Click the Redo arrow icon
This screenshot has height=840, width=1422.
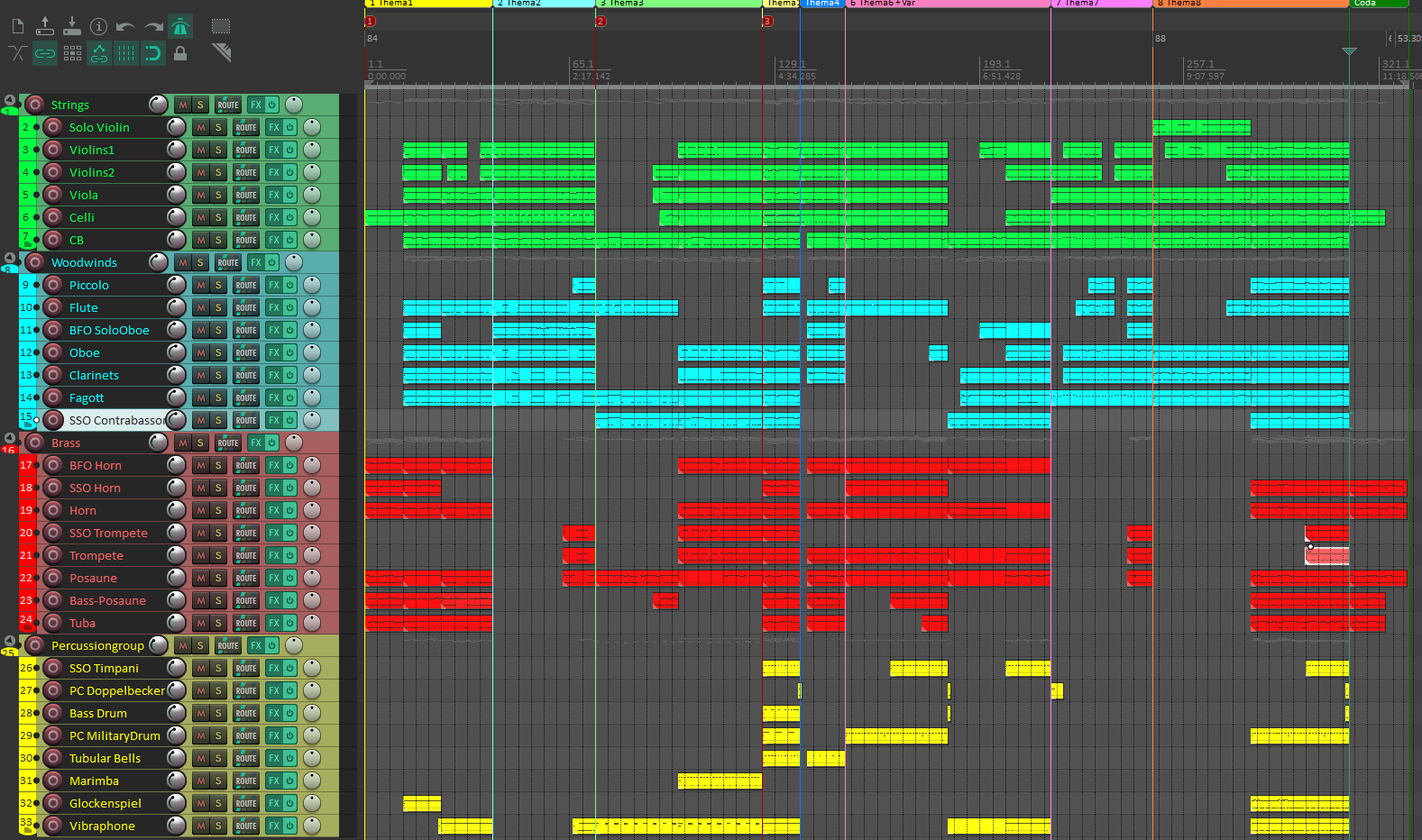click(153, 27)
